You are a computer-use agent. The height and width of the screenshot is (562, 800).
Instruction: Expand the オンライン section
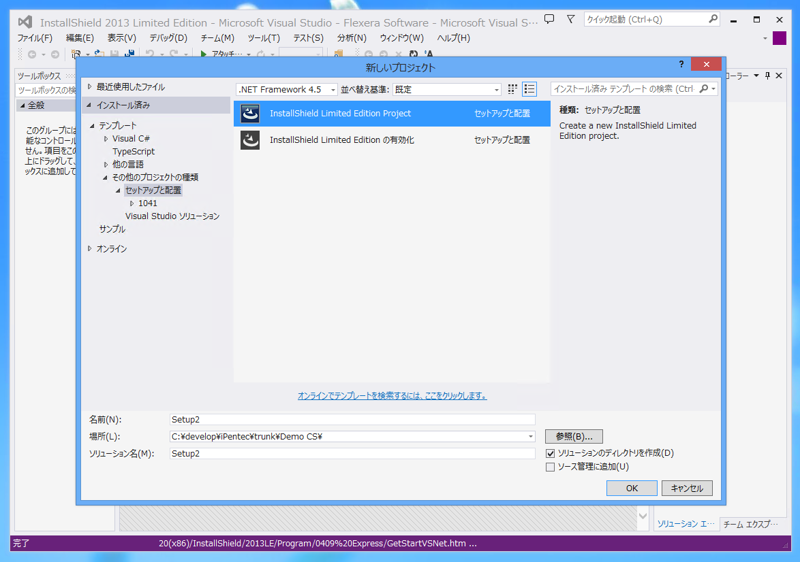90,248
